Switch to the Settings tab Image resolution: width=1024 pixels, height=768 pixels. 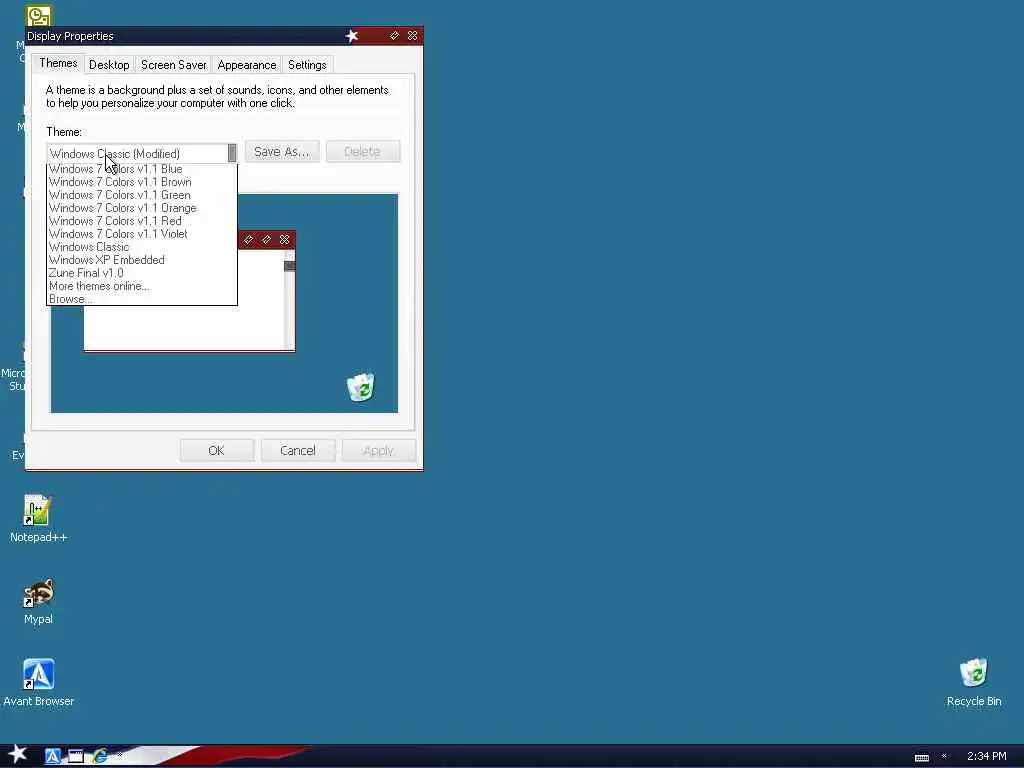click(307, 65)
